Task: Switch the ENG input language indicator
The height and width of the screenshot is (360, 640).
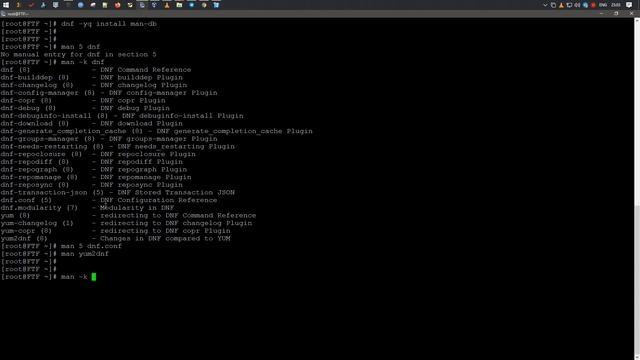Action: (x=603, y=5)
